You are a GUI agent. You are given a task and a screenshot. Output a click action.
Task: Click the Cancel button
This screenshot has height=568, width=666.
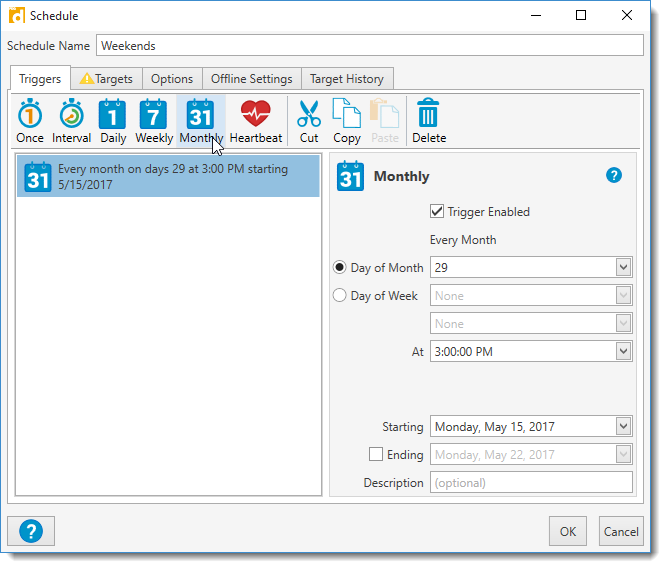click(620, 531)
